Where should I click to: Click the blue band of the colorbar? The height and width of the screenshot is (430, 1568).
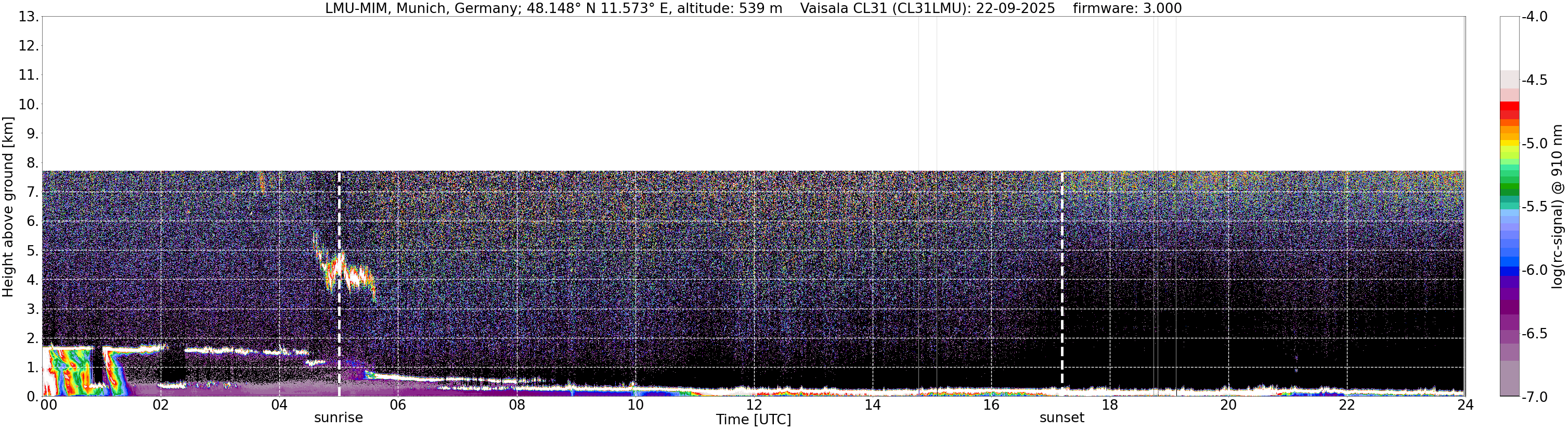coord(1510,272)
